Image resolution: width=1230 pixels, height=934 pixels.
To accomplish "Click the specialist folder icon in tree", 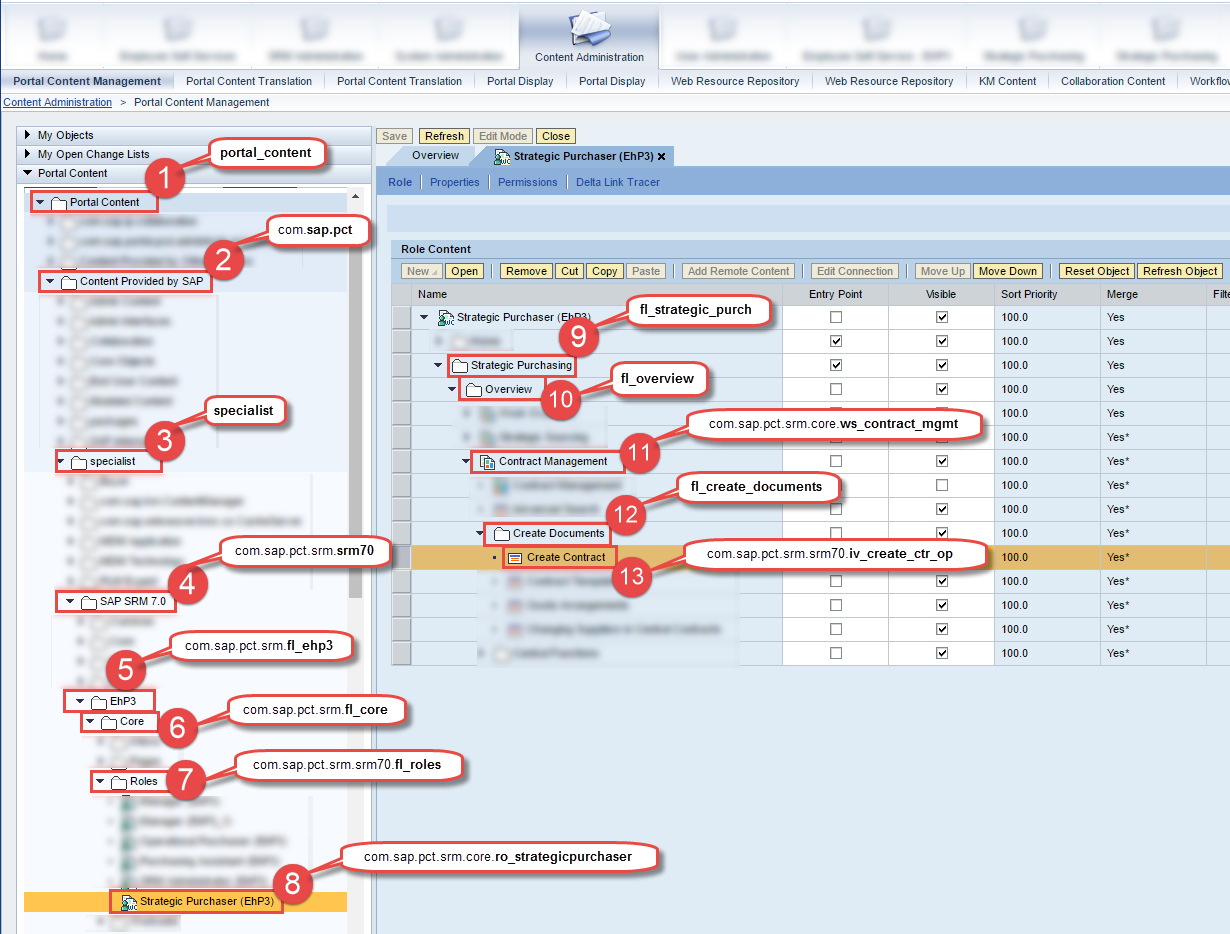I will 79,463.
